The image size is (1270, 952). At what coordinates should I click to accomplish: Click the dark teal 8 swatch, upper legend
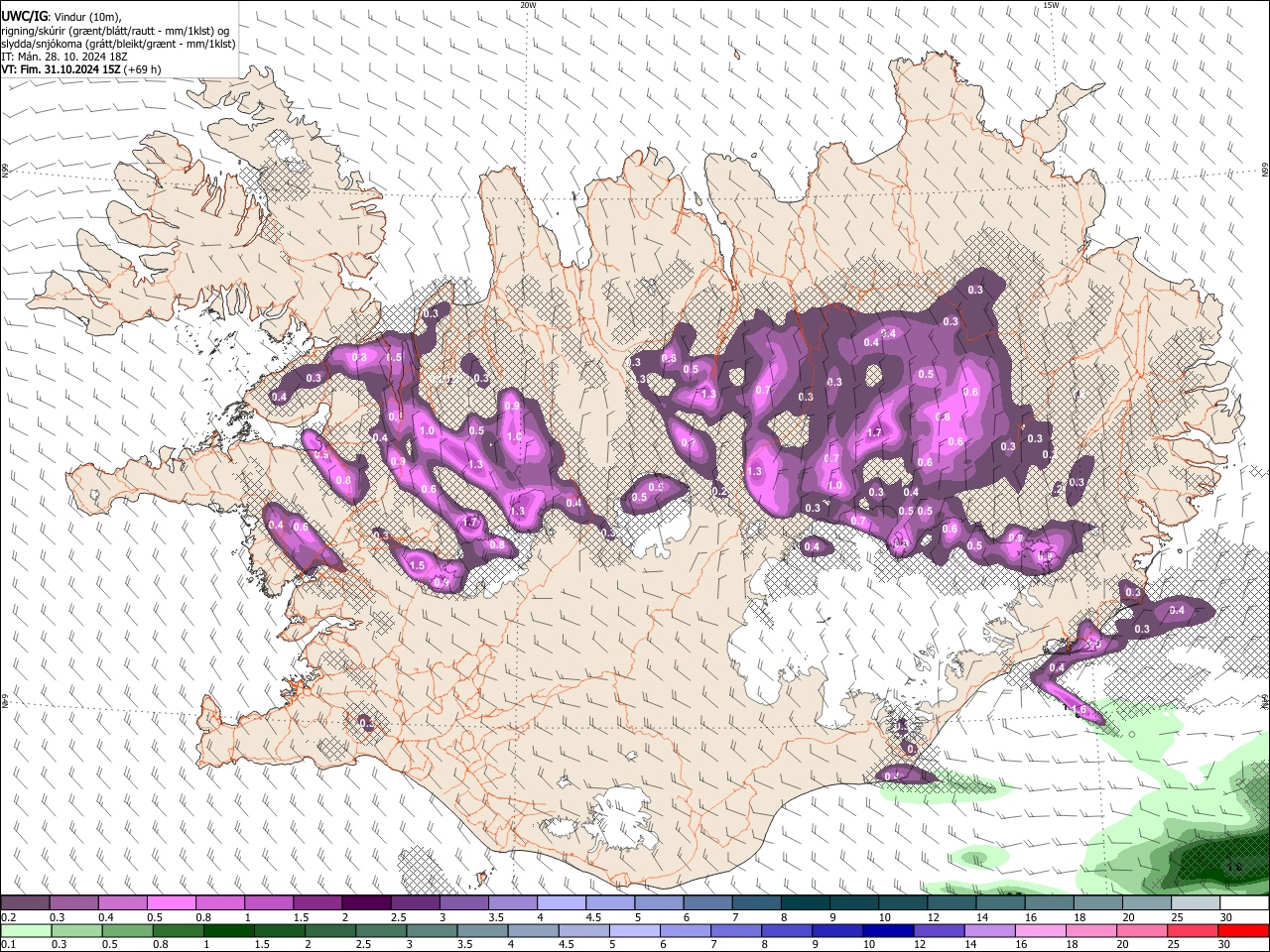point(806,903)
